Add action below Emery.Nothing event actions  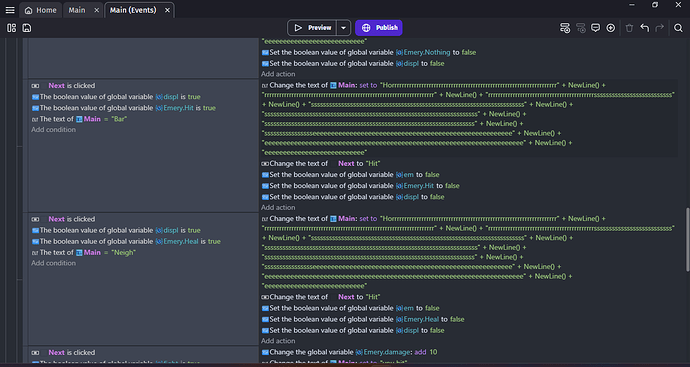pos(278,74)
